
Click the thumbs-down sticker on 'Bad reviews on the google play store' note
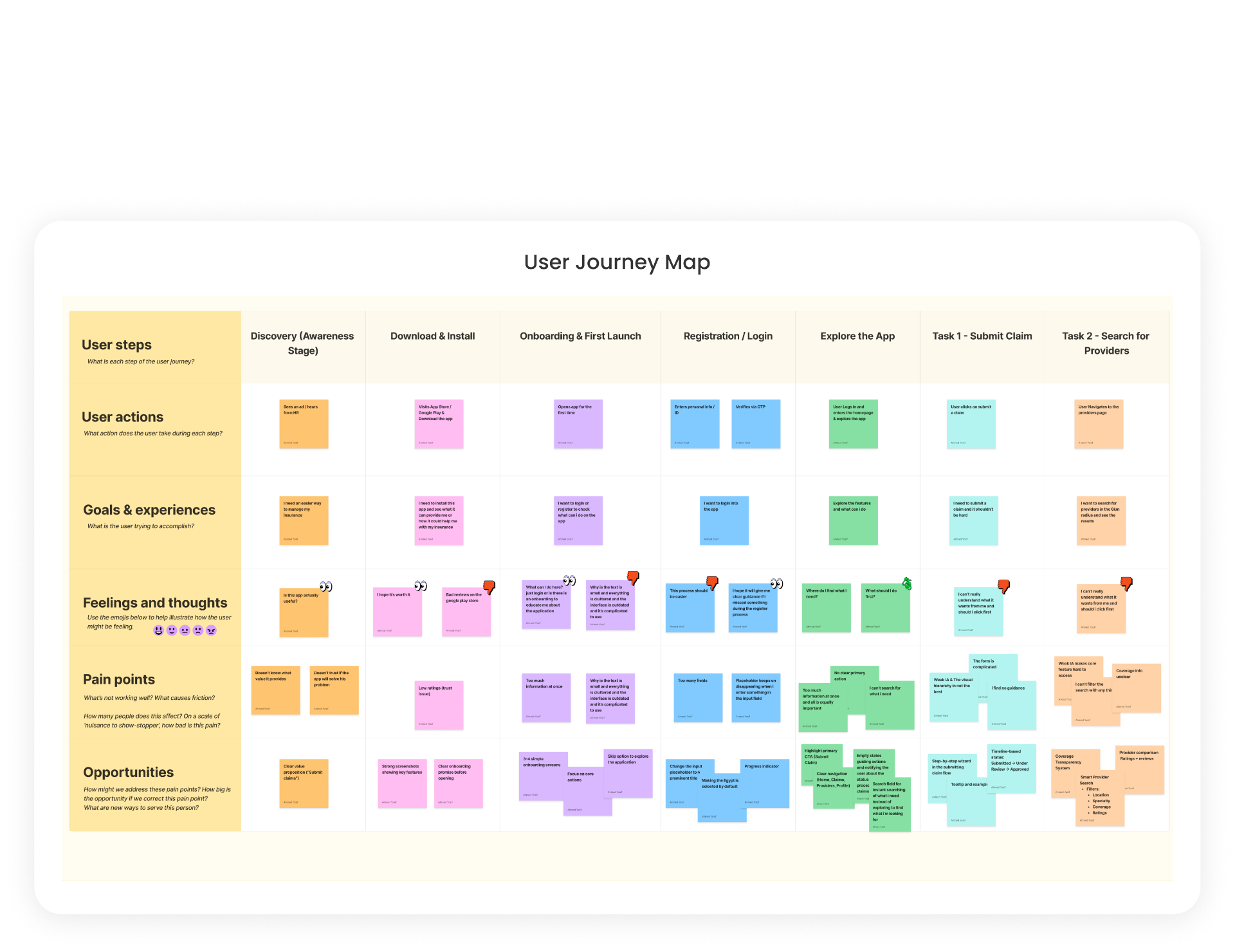coord(489,587)
